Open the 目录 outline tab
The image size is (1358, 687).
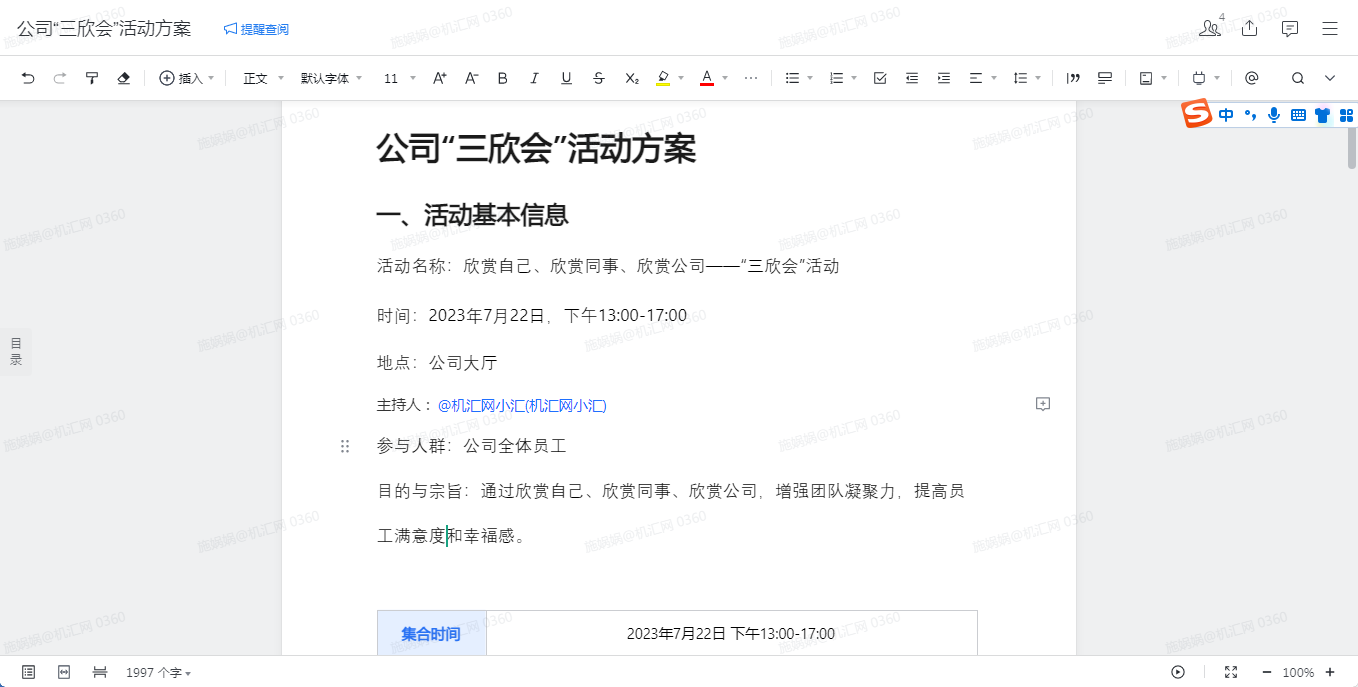16,351
